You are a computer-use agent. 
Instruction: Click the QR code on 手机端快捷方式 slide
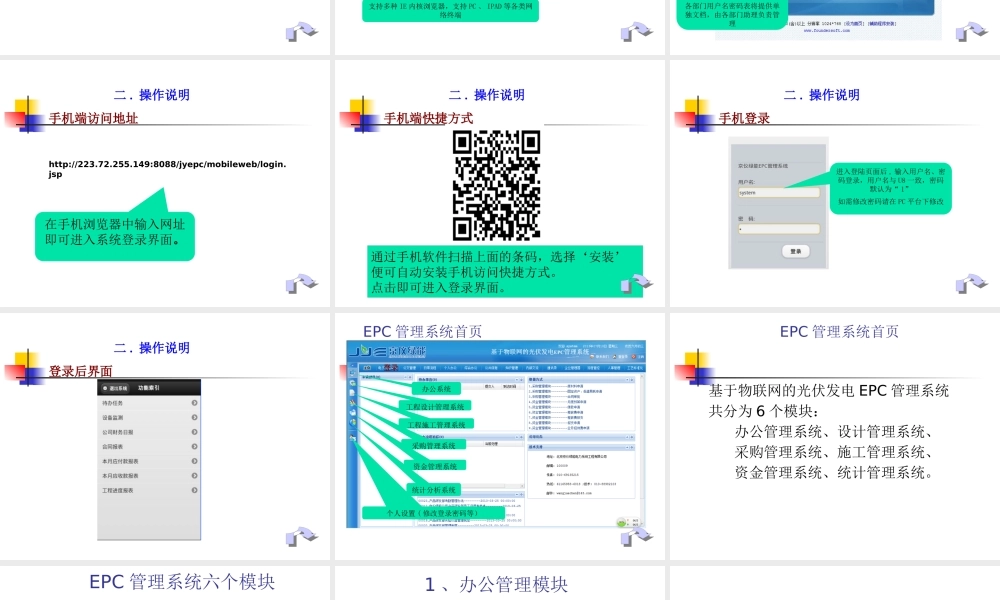496,186
